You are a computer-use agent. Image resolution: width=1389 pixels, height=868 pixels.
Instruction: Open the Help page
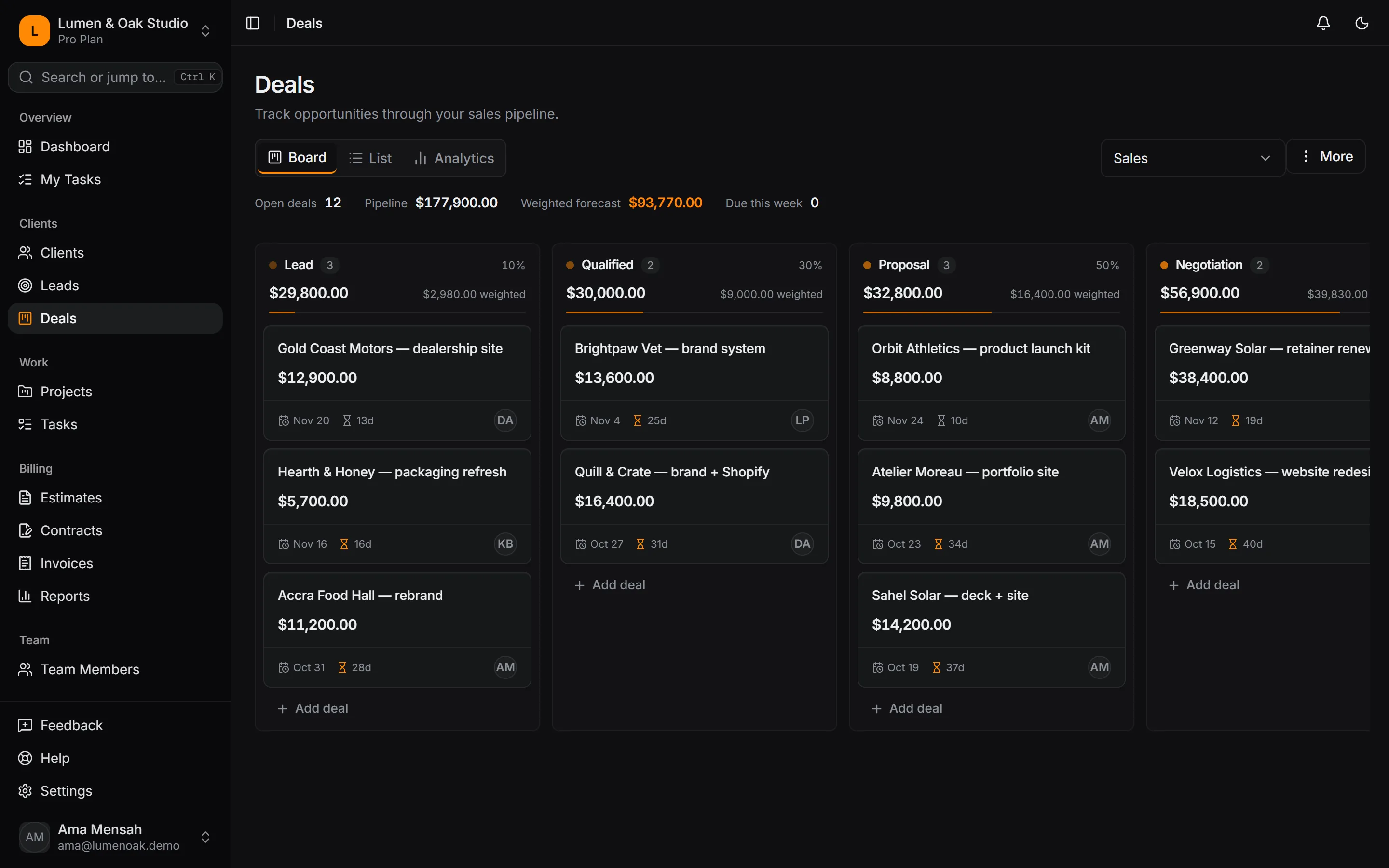(x=115, y=758)
